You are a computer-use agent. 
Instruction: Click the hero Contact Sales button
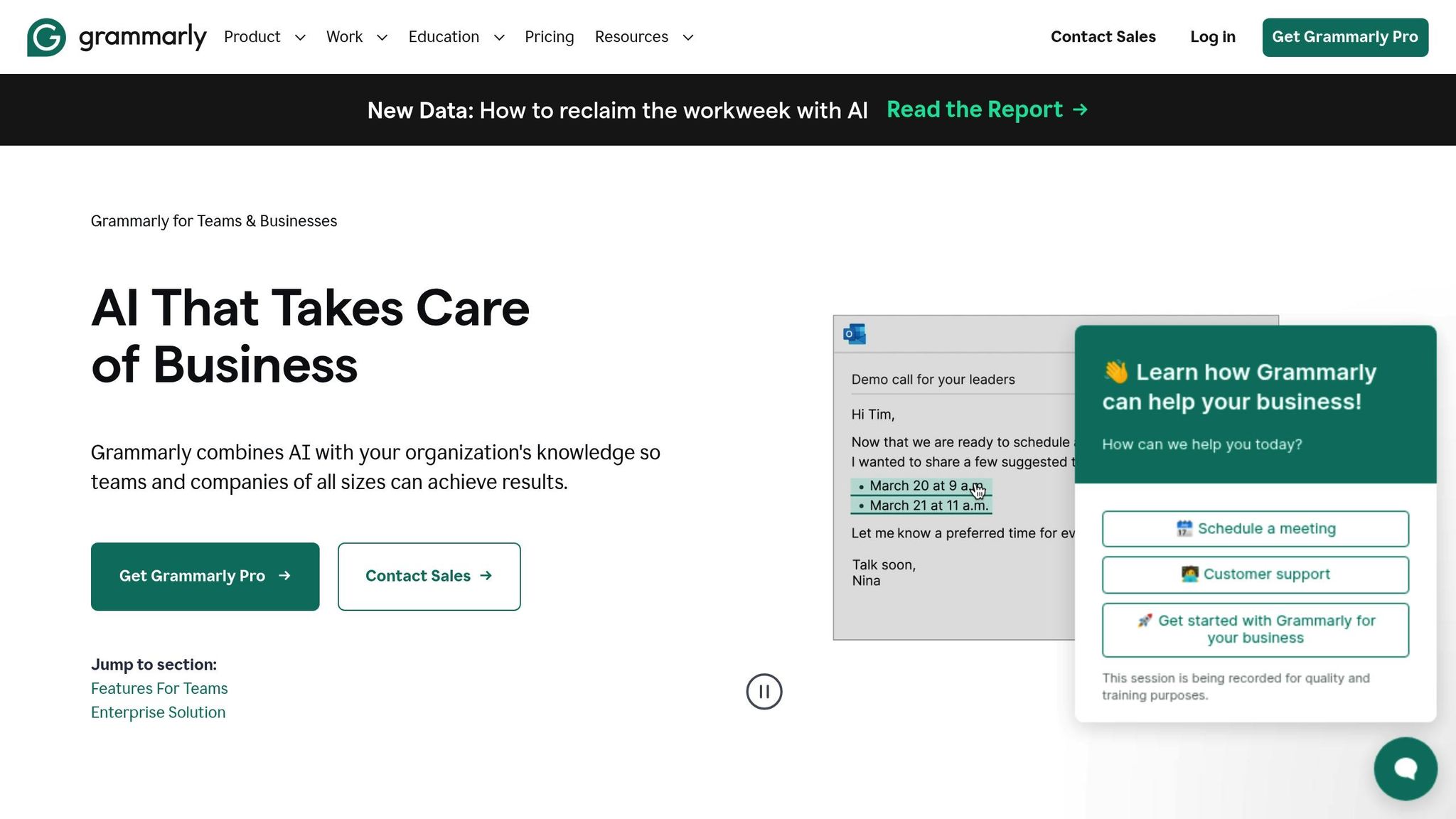click(429, 576)
